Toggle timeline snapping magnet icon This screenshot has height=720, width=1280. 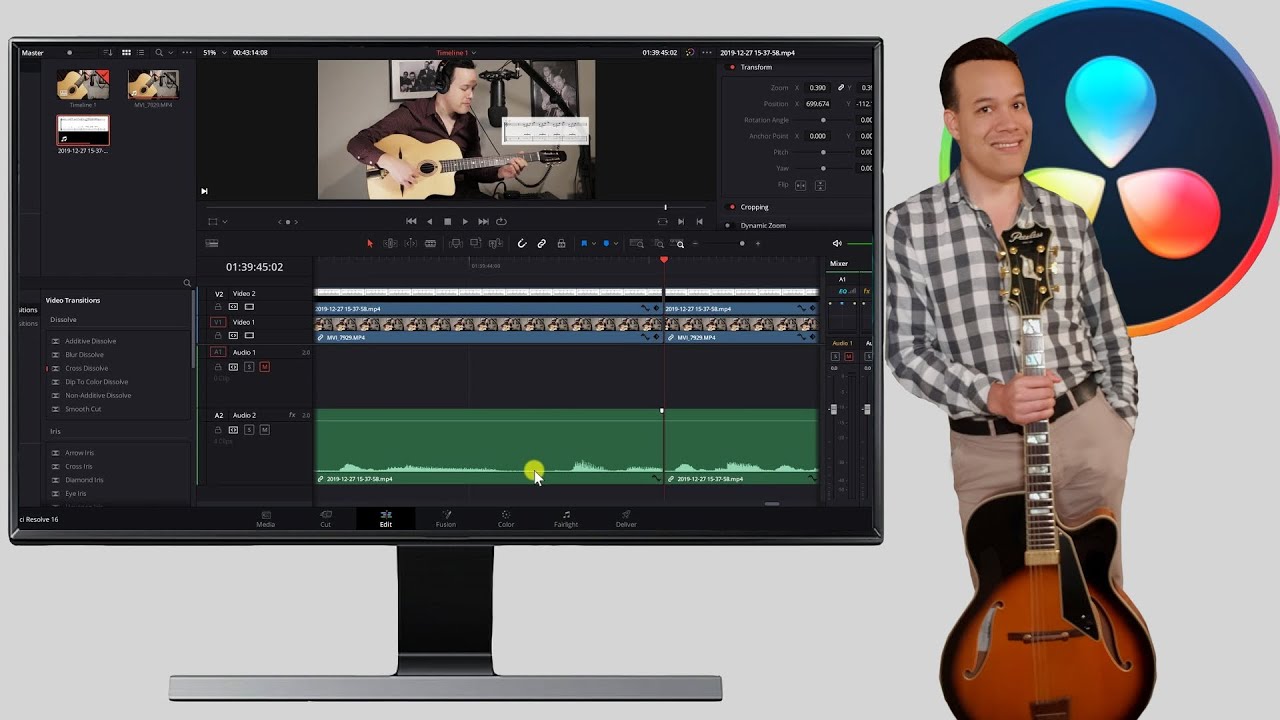coord(521,244)
